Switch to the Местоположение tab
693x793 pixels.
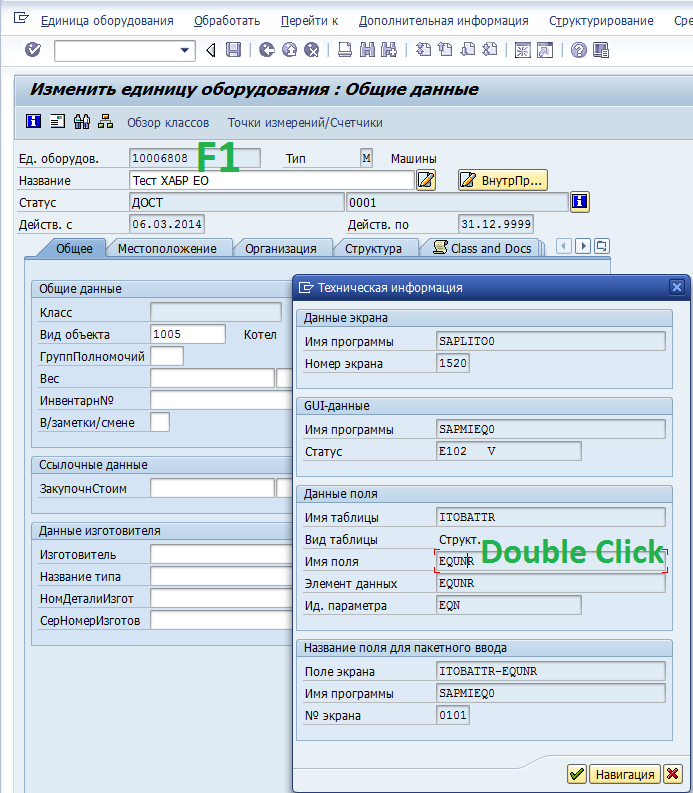(x=167, y=249)
